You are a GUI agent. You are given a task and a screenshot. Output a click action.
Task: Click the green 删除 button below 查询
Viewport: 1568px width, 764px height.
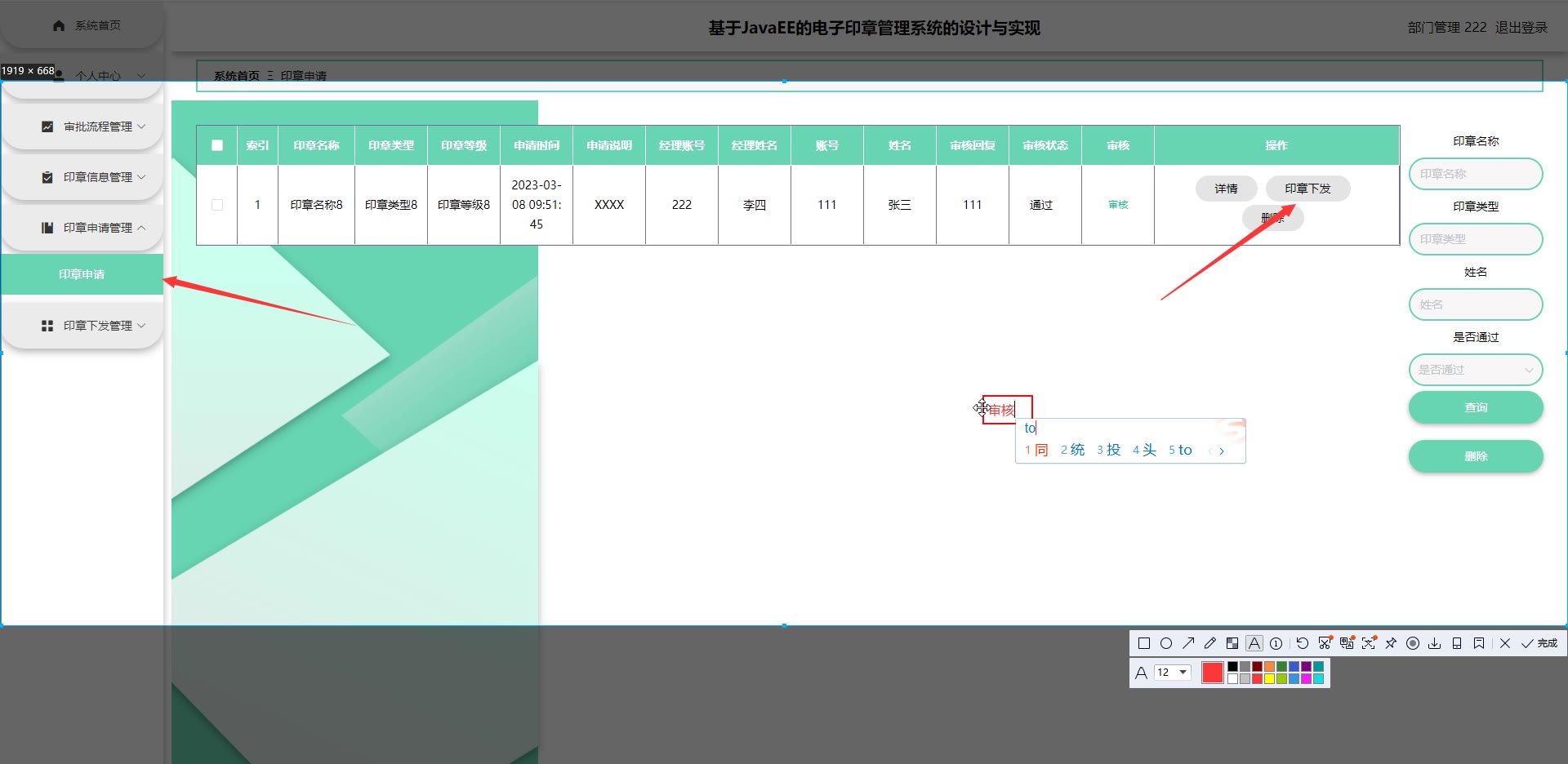coord(1476,456)
